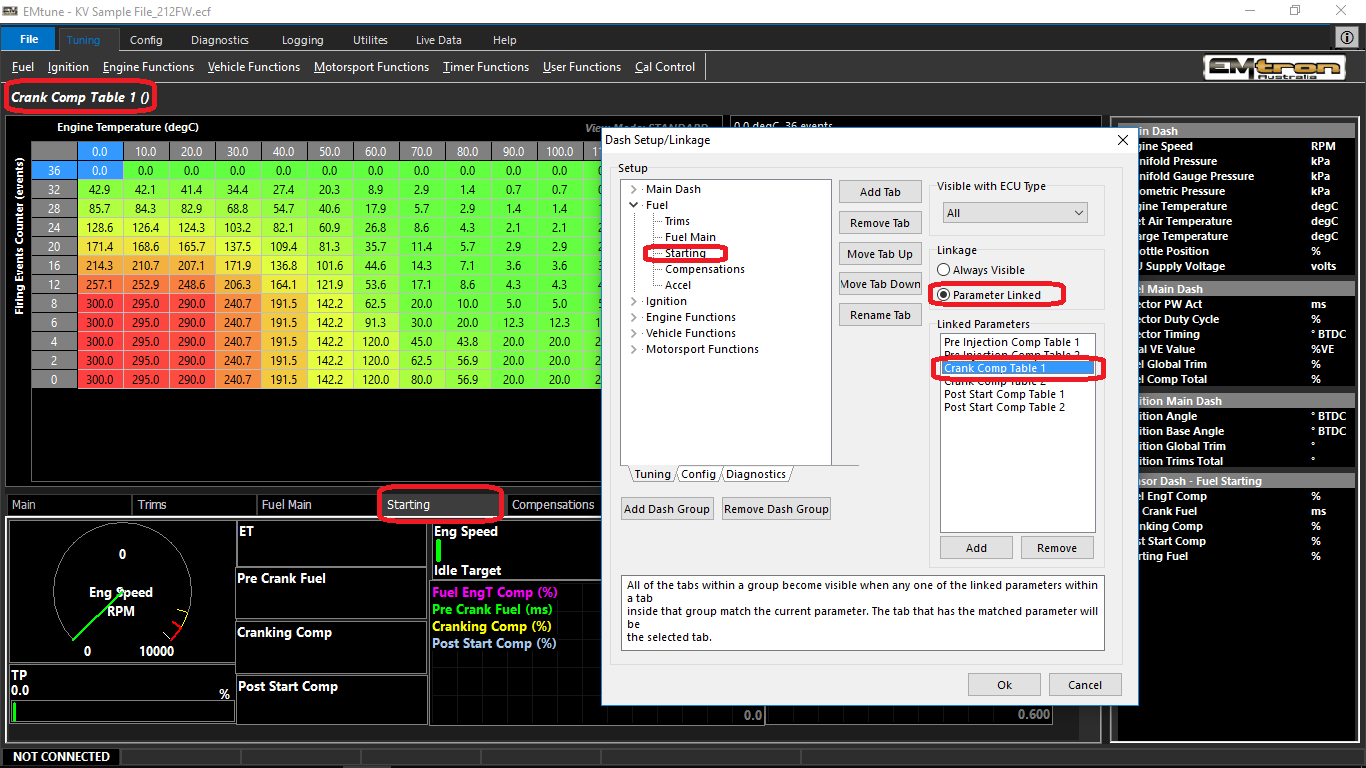
Task: Click the info icon in top-right corner
Action: click(1347, 38)
